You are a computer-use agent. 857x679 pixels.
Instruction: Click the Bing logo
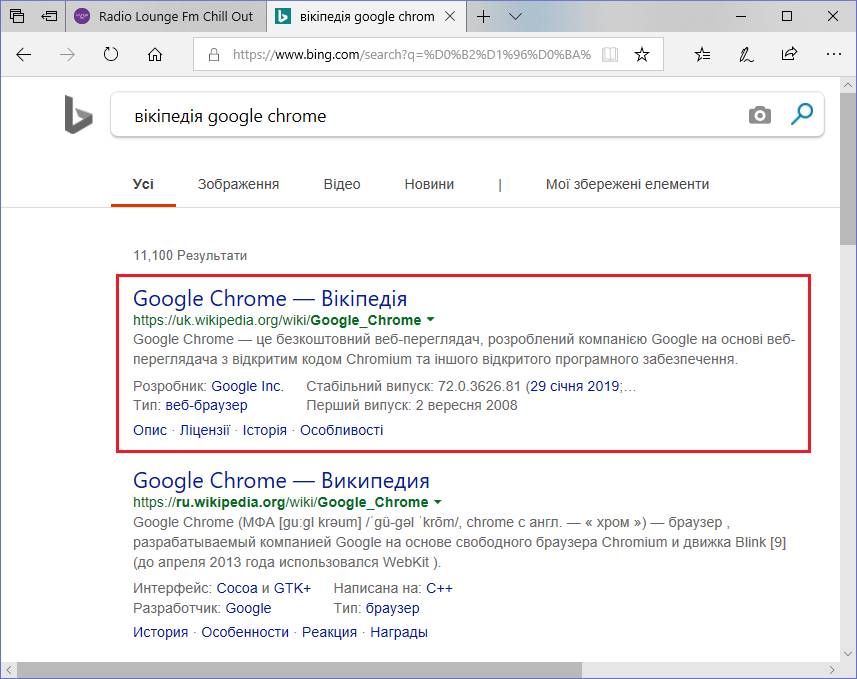click(78, 114)
